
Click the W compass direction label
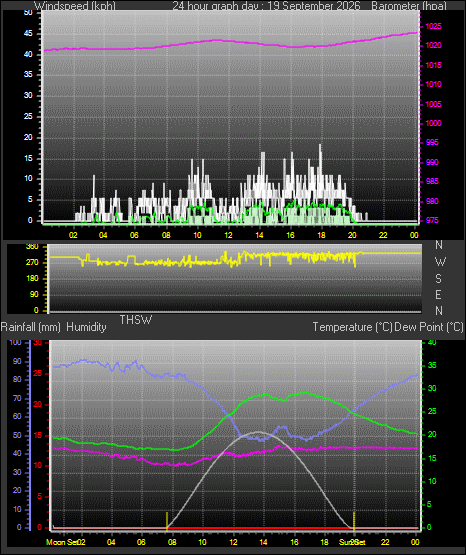pos(440,262)
